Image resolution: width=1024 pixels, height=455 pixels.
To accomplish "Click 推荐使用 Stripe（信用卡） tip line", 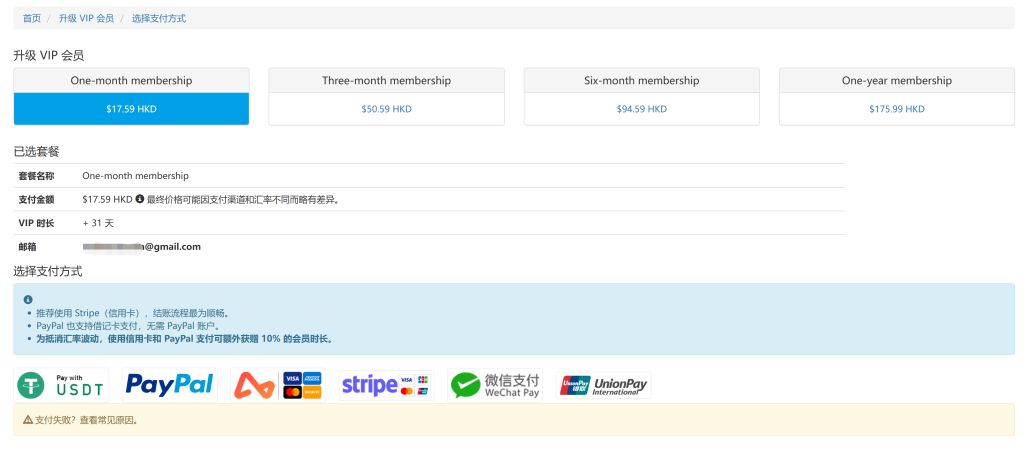I will tap(133, 313).
